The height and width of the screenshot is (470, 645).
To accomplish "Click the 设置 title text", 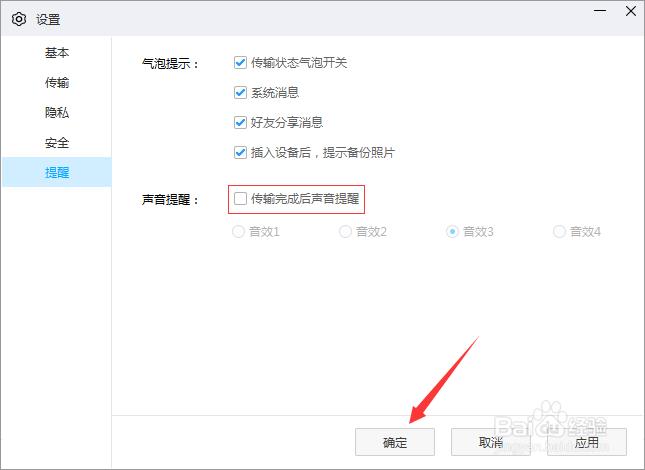I will tap(48, 20).
